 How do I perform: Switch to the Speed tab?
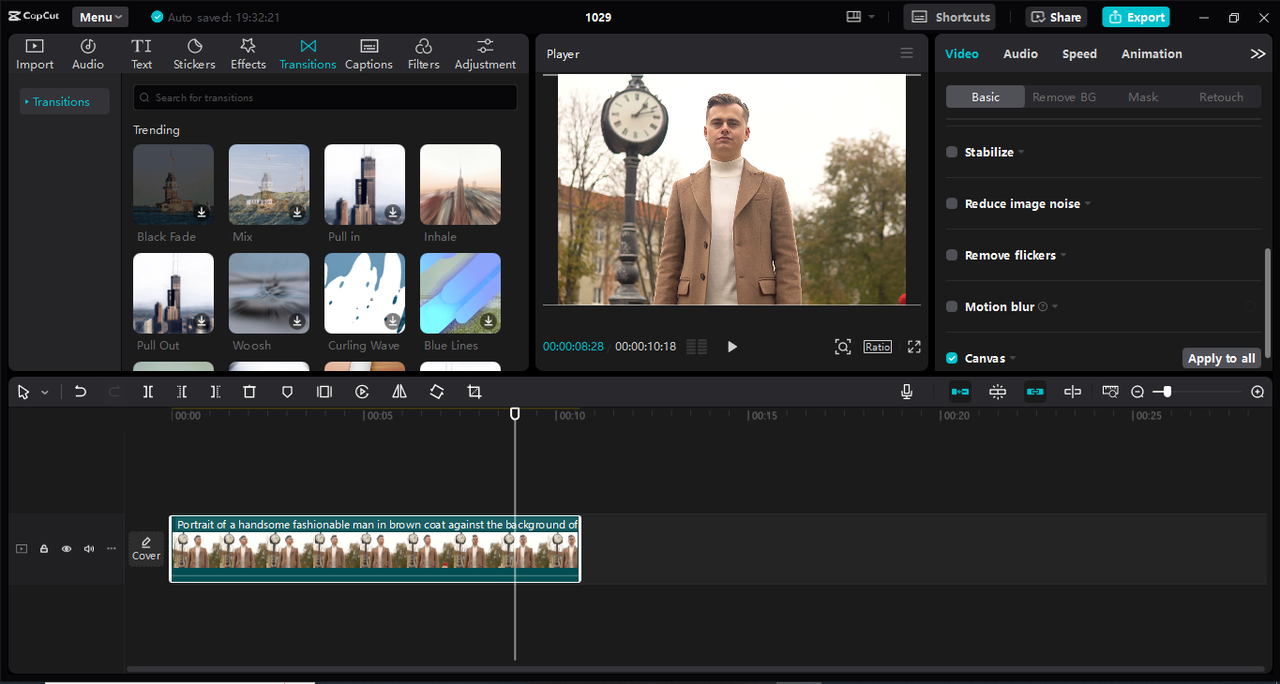(x=1079, y=54)
